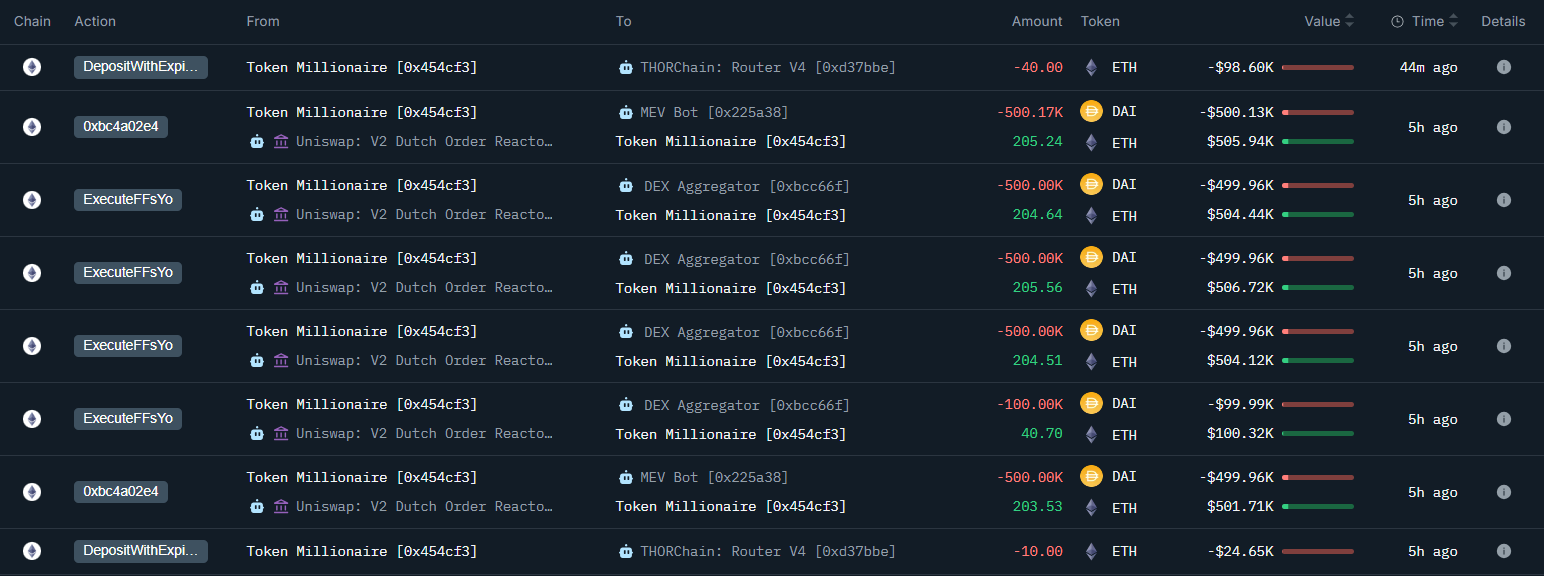Click the To column header

[623, 21]
